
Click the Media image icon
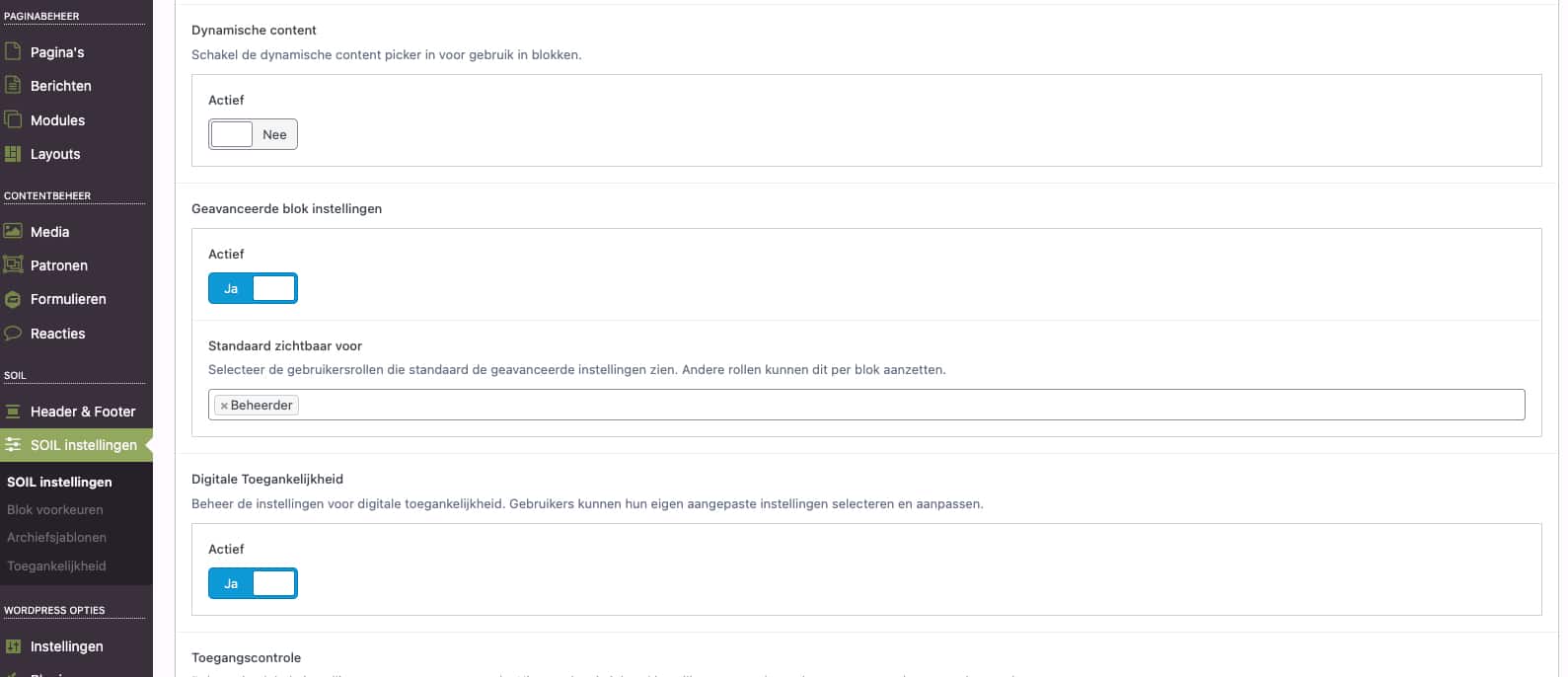(13, 231)
